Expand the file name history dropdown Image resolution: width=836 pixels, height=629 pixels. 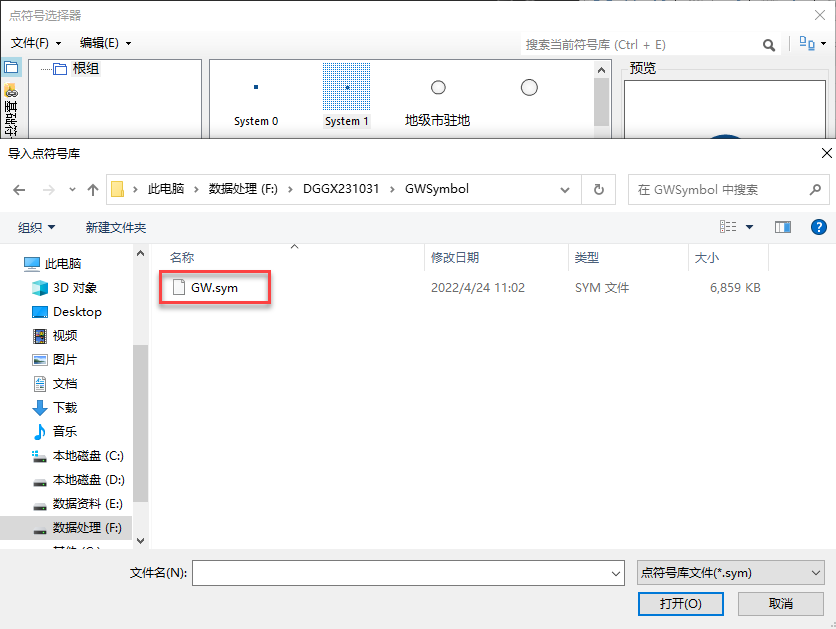click(x=616, y=573)
